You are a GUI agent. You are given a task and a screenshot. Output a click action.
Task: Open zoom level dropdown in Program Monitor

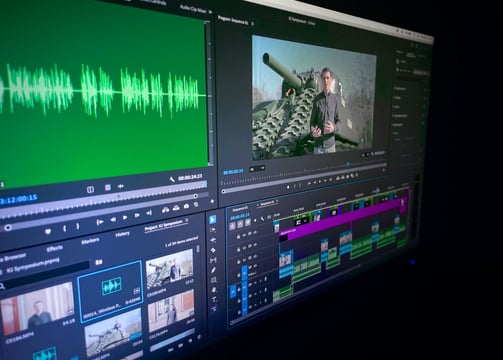(257, 169)
